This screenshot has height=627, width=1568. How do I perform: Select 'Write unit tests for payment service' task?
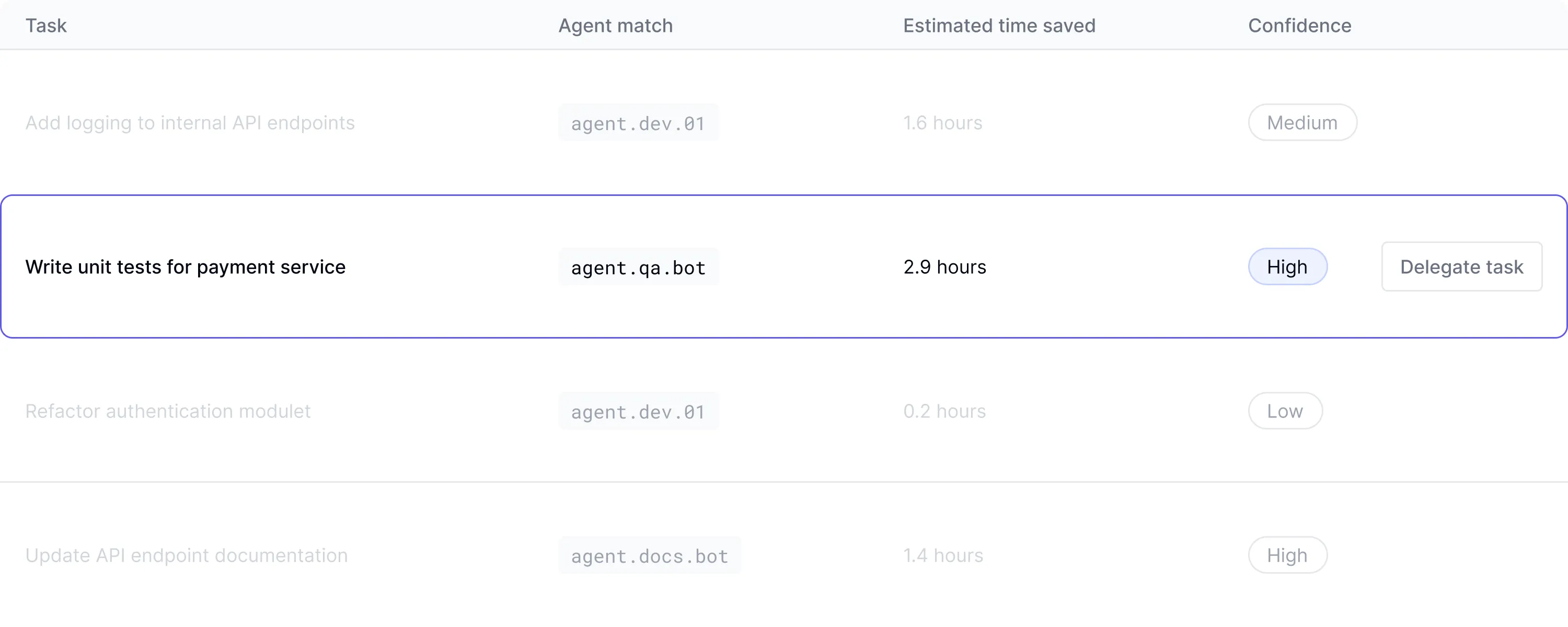point(185,266)
